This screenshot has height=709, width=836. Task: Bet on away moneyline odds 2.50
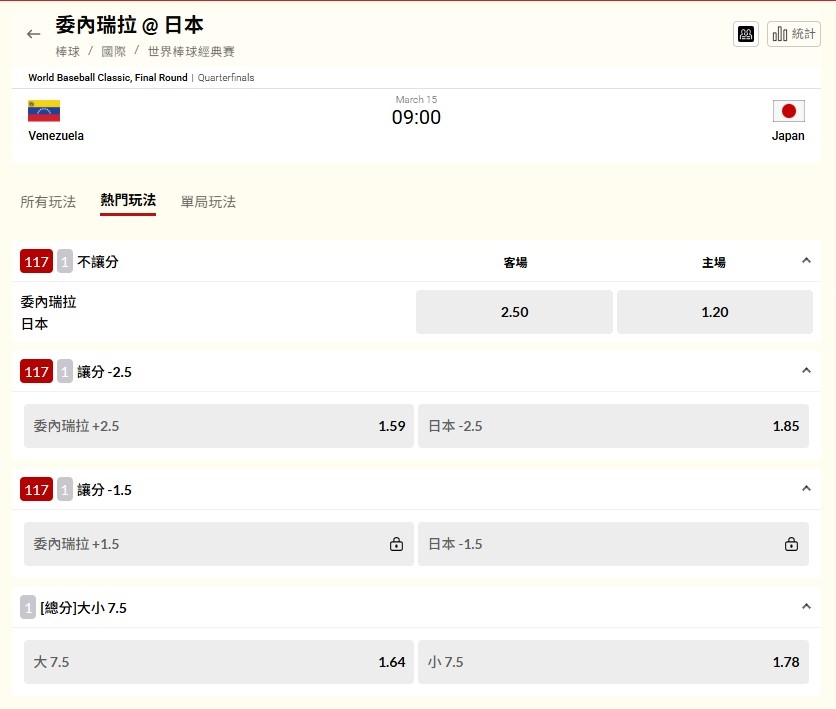[x=514, y=312]
